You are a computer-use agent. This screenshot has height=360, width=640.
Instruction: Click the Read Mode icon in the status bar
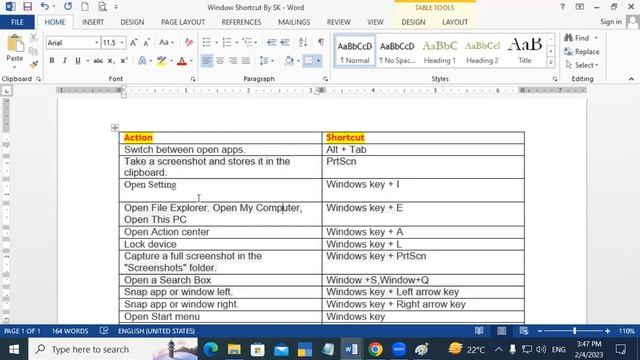[x=479, y=331]
